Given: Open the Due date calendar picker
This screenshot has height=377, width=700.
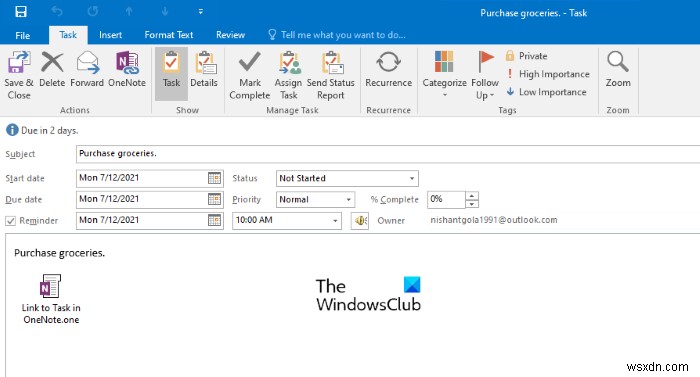Looking at the screenshot, I should 214,199.
